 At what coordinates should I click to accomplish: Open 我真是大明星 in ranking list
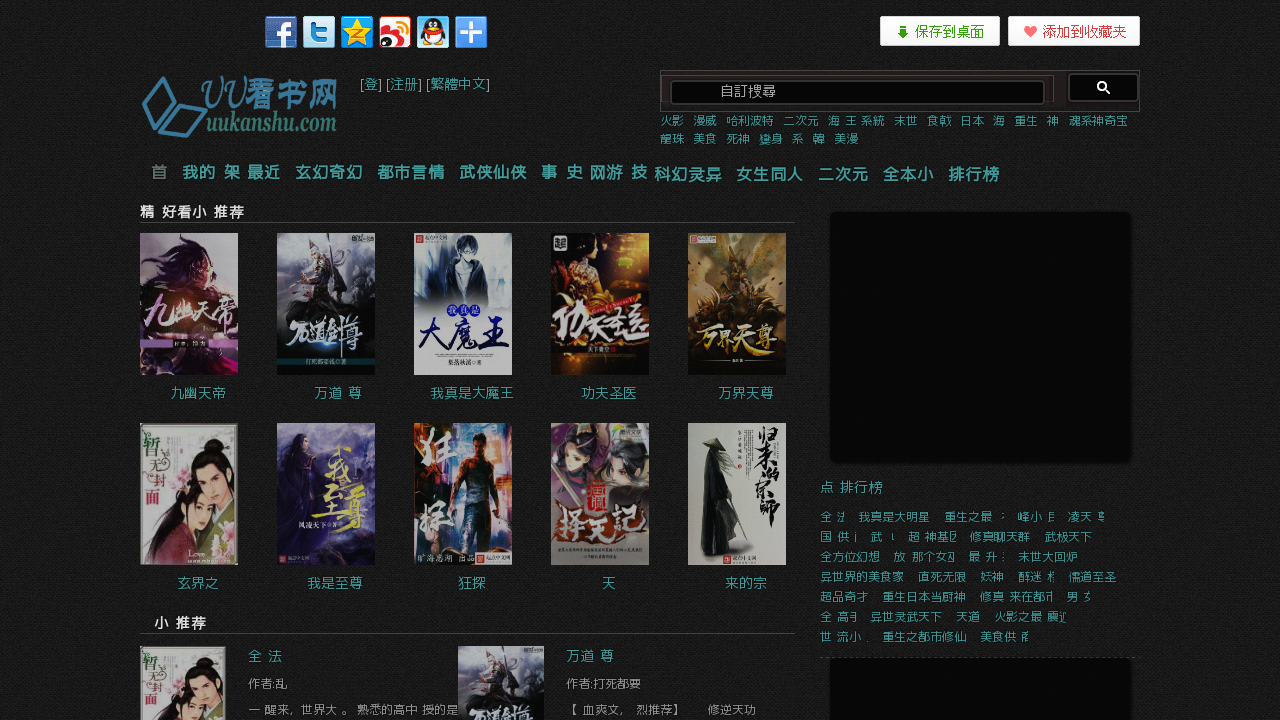894,517
